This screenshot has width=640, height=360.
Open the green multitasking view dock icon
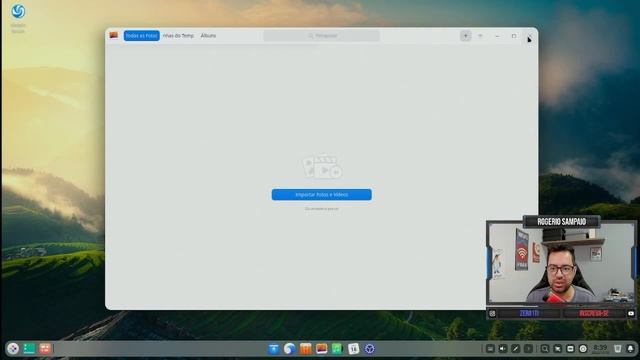pos(29,349)
